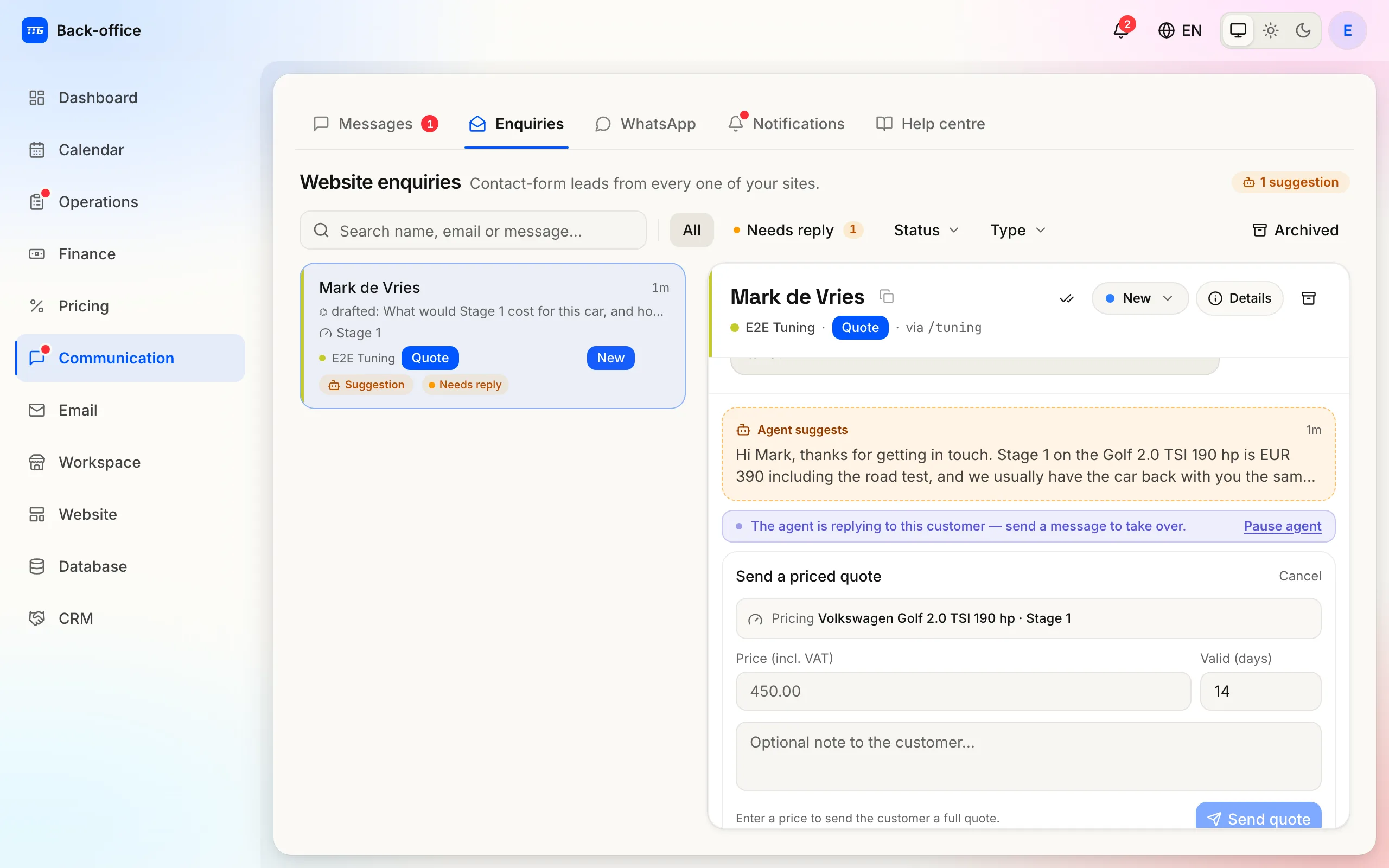Switch to light theme sun icon
The width and height of the screenshot is (1389, 868).
[1271, 30]
